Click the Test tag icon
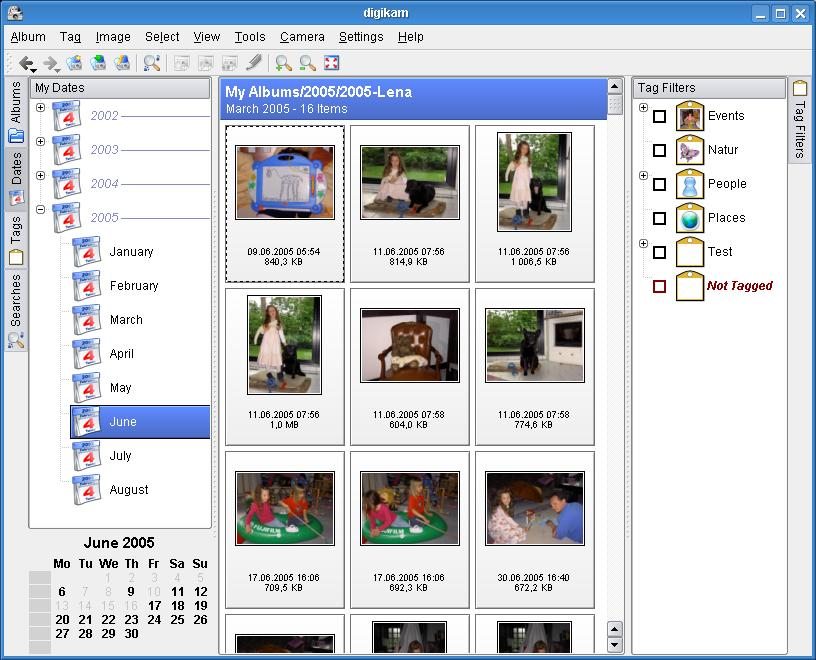Image resolution: width=816 pixels, height=660 pixels. click(690, 252)
